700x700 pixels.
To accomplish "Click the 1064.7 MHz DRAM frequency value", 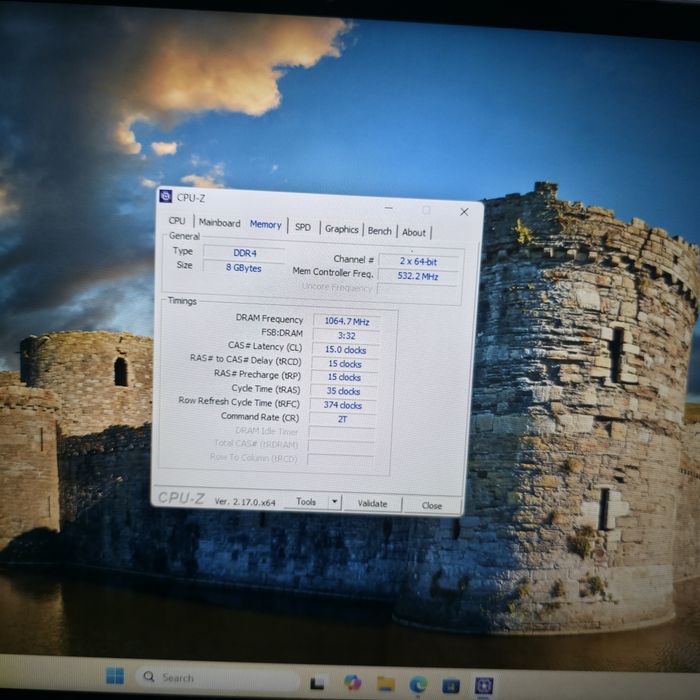I will [347, 321].
